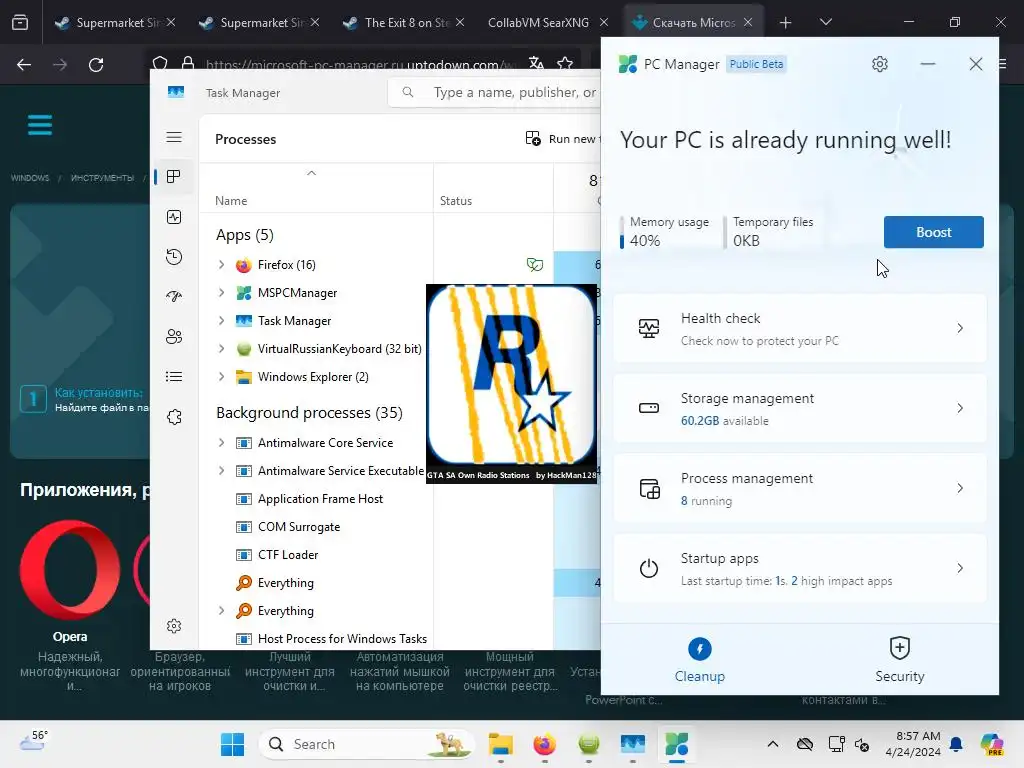1024x768 pixels.
Task: Open Windows Start menu
Action: (232, 744)
